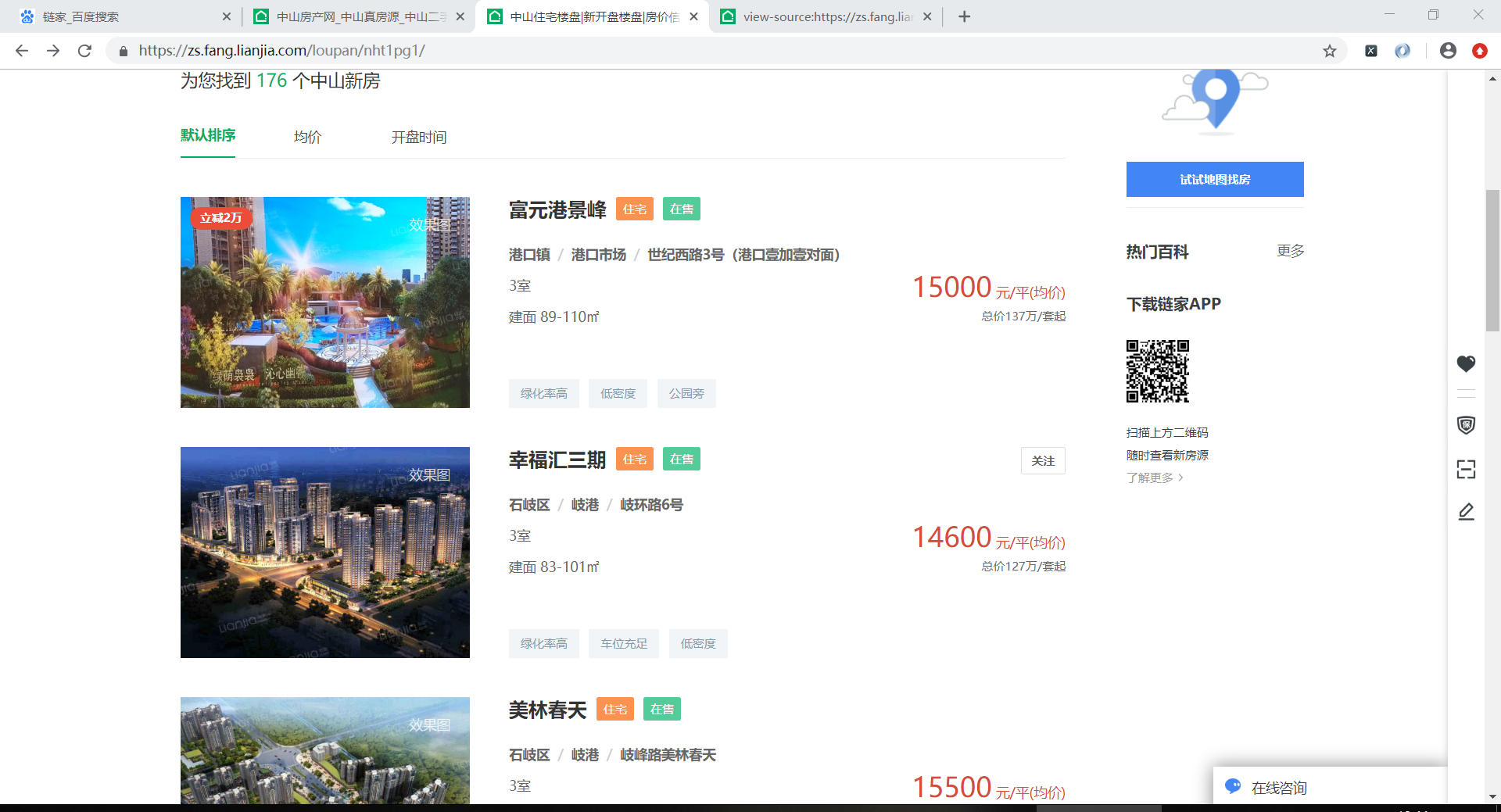Reload the page with the refresh icon
The height and width of the screenshot is (812, 1501).
(84, 51)
